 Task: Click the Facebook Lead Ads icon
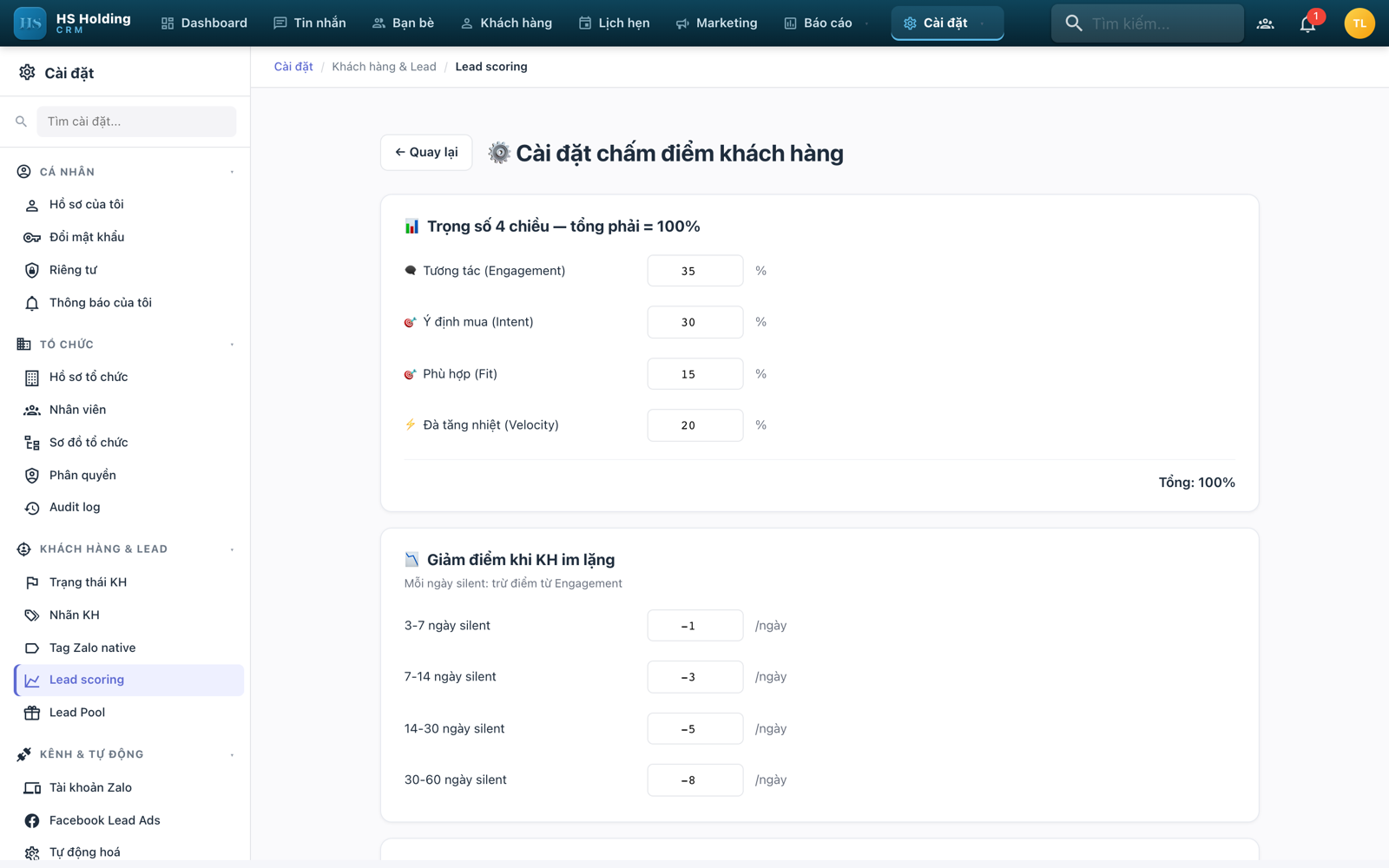pyautogui.click(x=32, y=821)
